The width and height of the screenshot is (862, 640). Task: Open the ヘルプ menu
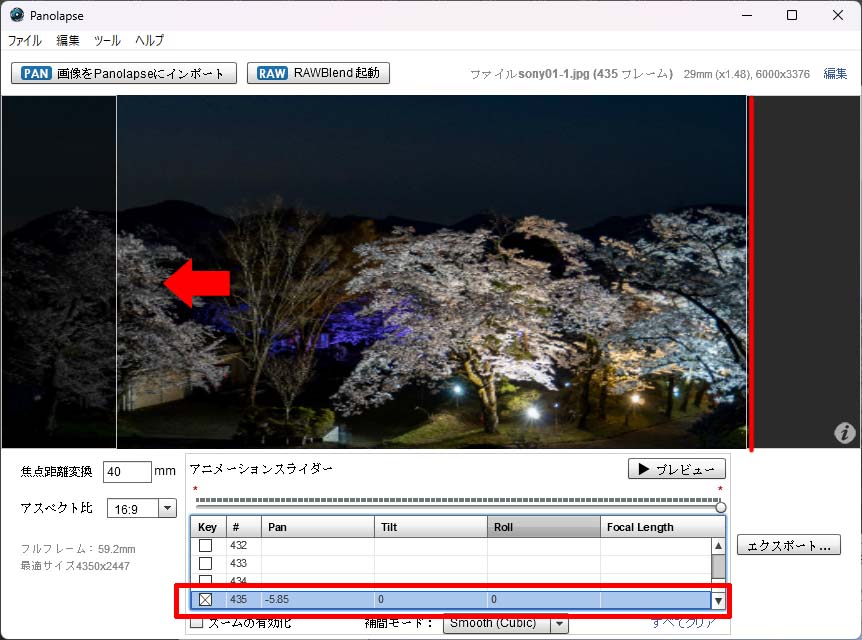[149, 41]
